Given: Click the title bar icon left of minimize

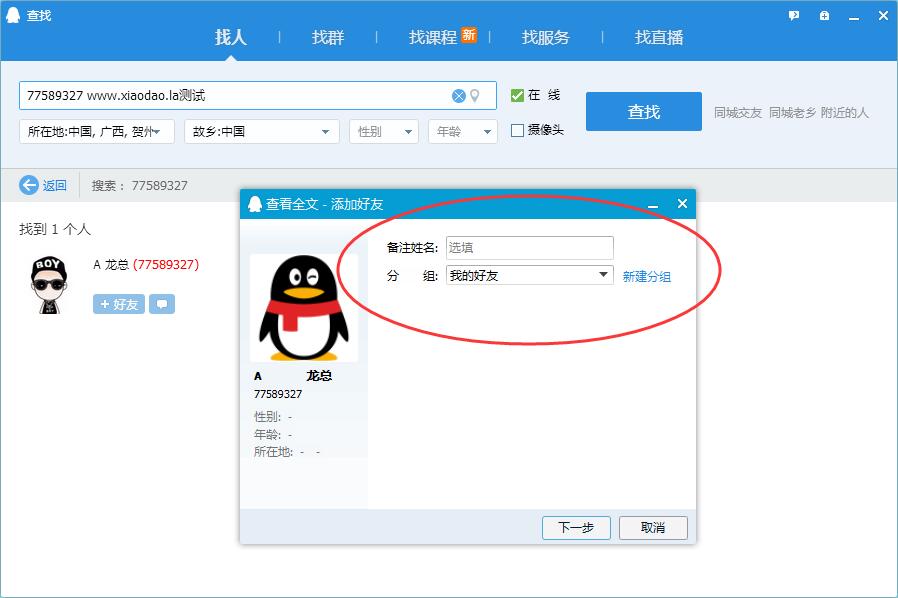Looking at the screenshot, I should click(x=824, y=15).
